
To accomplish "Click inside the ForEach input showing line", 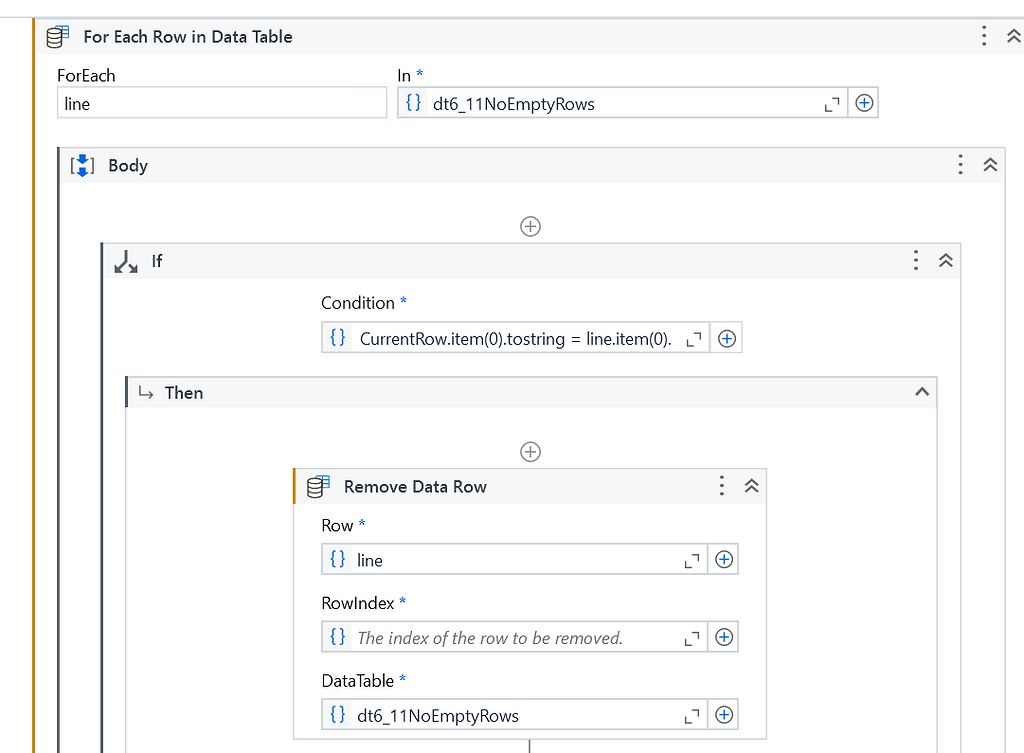I will (222, 102).
